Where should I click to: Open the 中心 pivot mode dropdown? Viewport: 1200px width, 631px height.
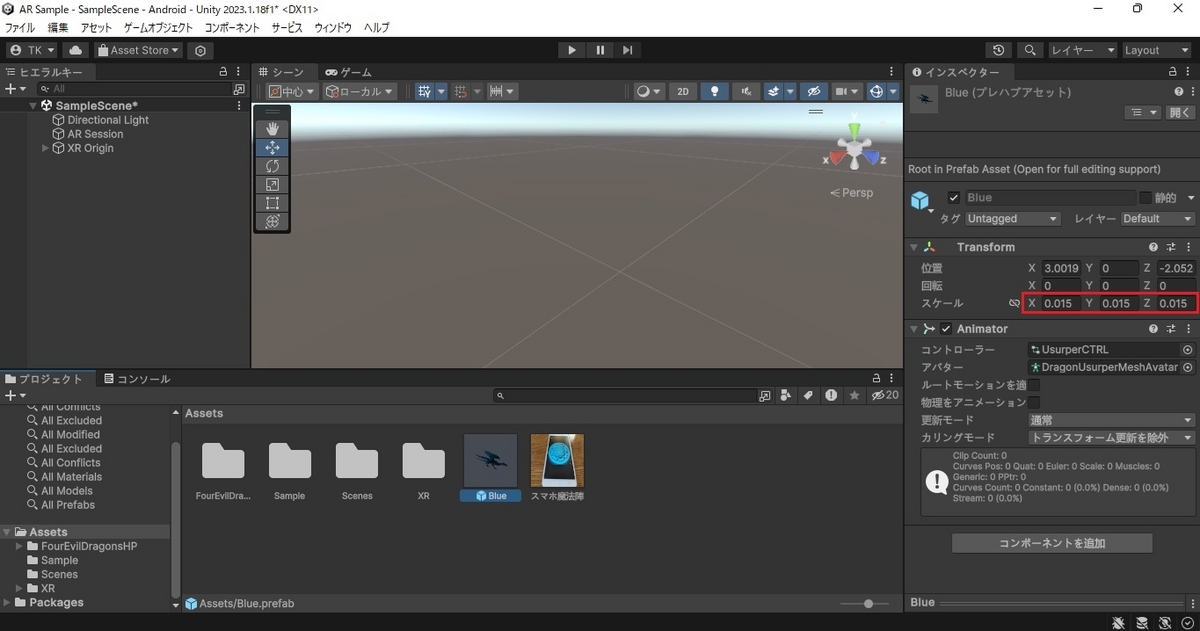(291, 91)
